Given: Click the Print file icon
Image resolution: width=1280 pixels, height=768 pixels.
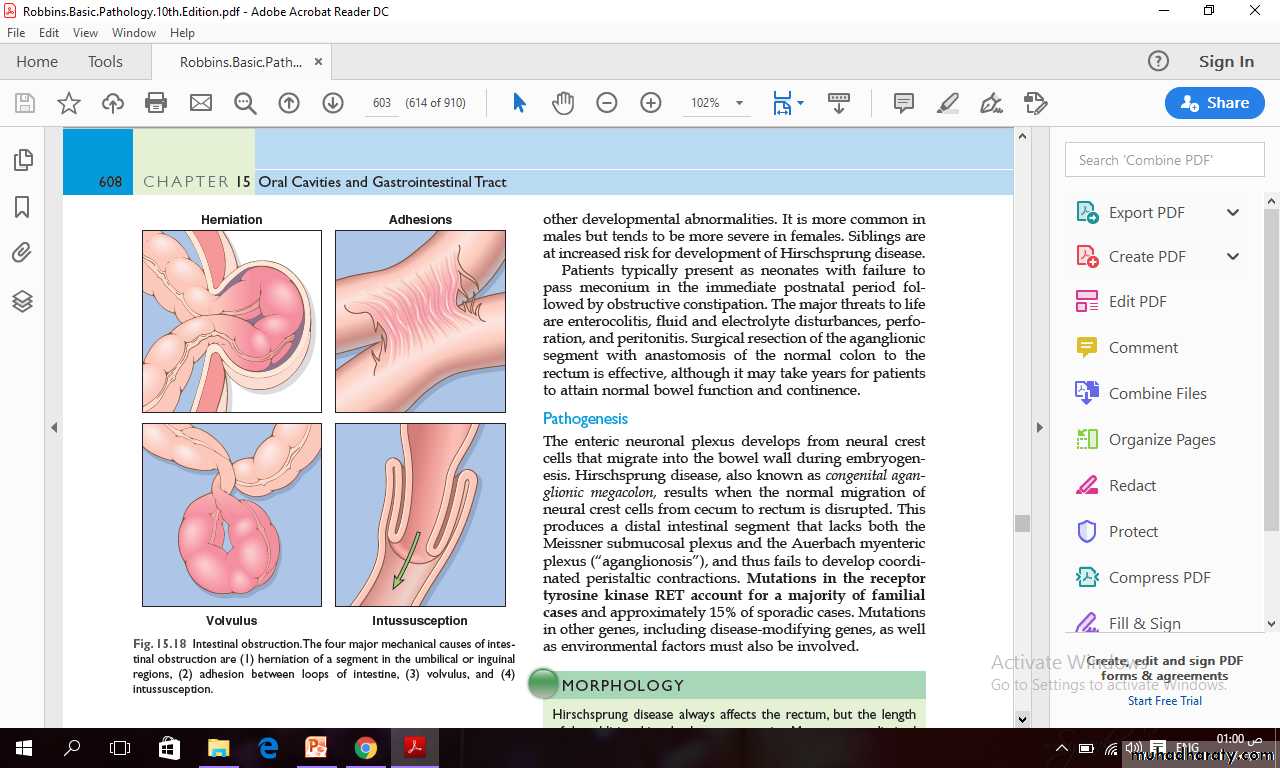Looking at the screenshot, I should click(156, 103).
